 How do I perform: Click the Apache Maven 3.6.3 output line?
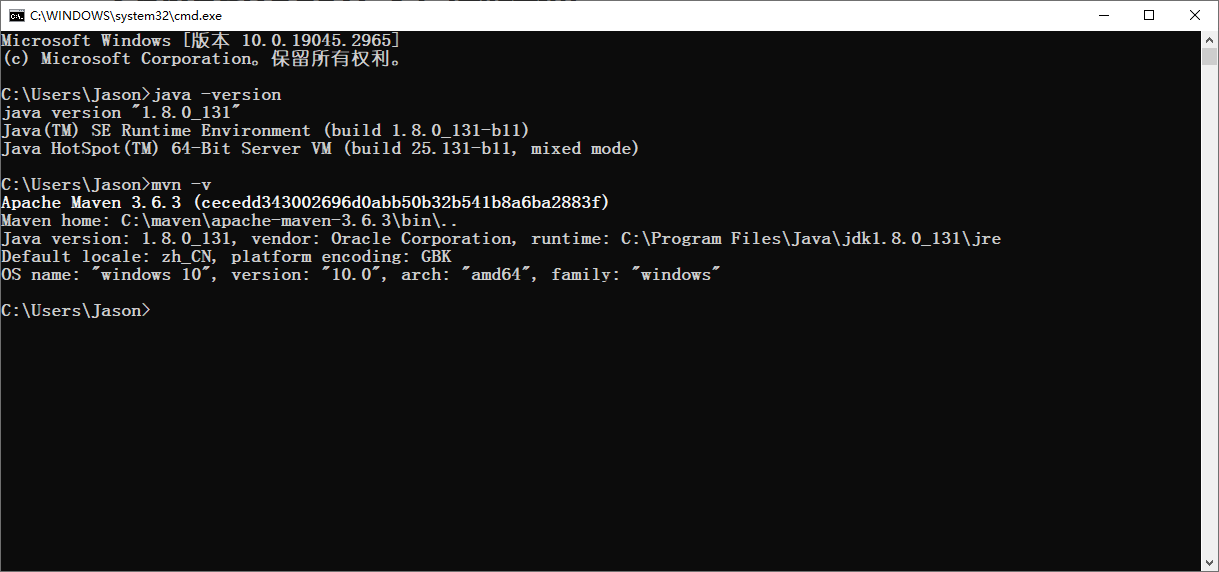click(x=305, y=203)
